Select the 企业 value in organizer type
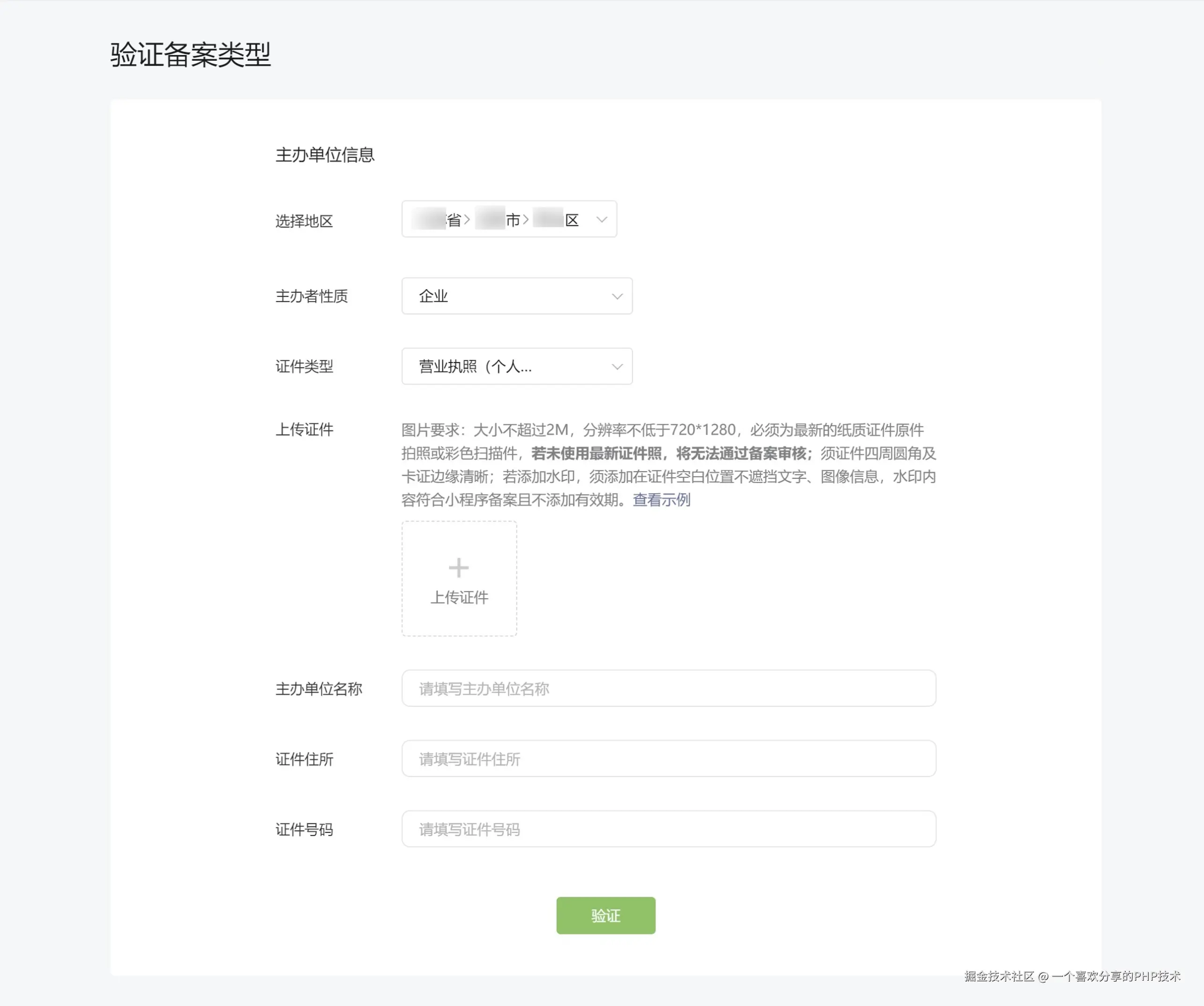Image resolution: width=1204 pixels, height=1006 pixels. point(434,297)
